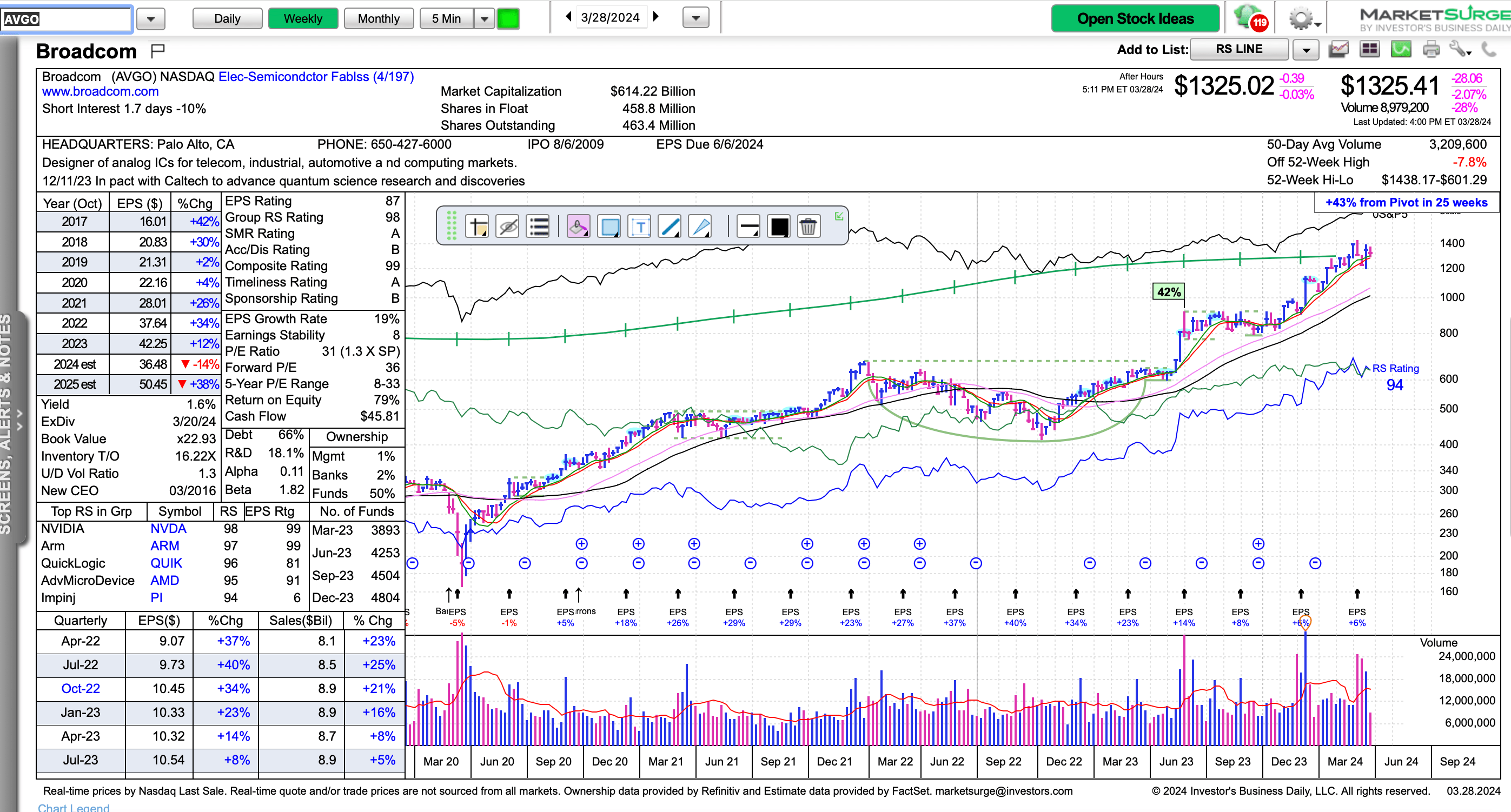Open the four-pane grid layout icon
This screenshot has width=1511, height=812.
click(1370, 49)
